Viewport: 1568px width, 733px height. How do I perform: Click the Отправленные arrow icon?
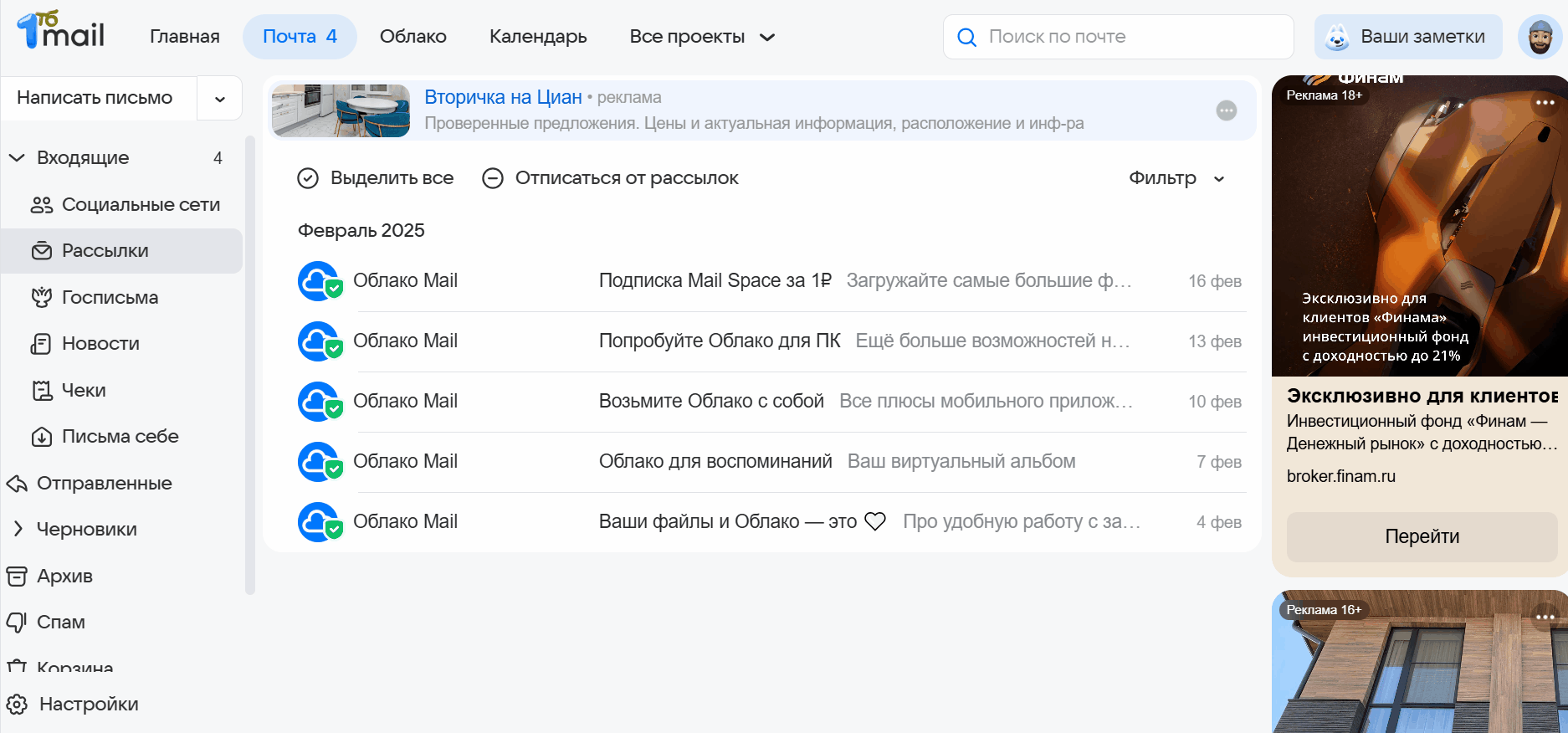tap(17, 484)
